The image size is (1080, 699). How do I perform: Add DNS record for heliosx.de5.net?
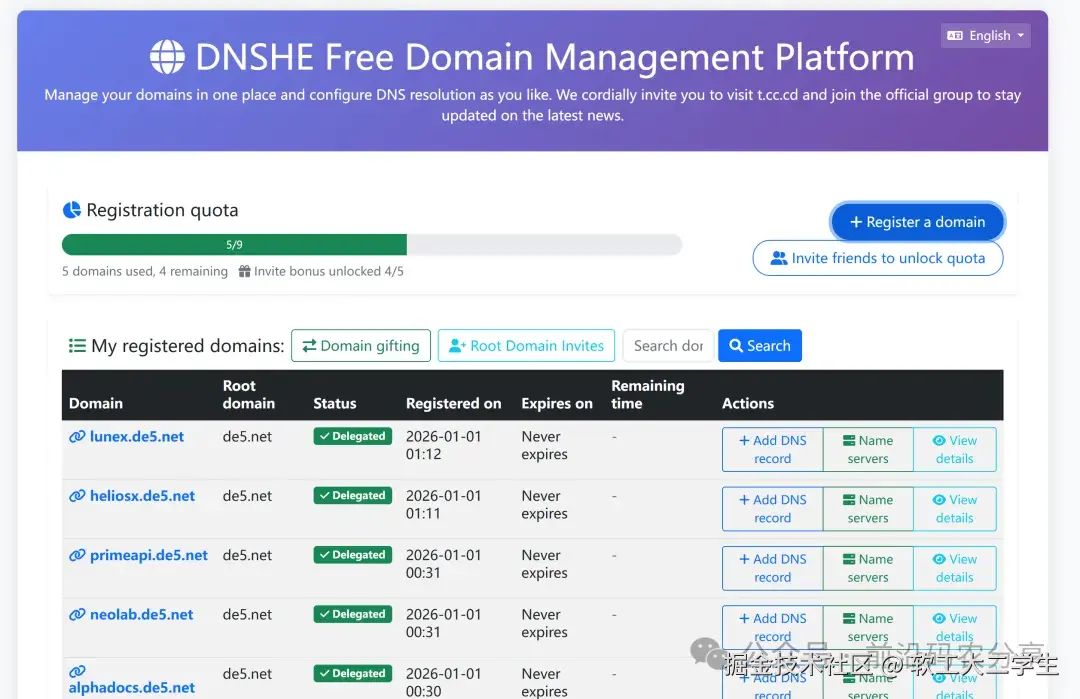point(772,509)
